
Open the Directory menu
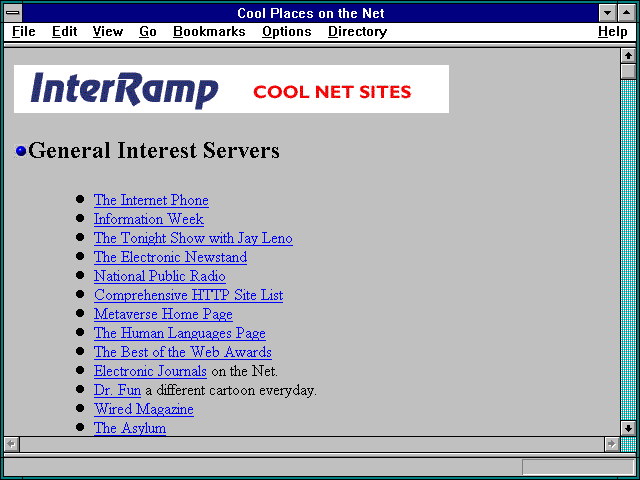358,31
